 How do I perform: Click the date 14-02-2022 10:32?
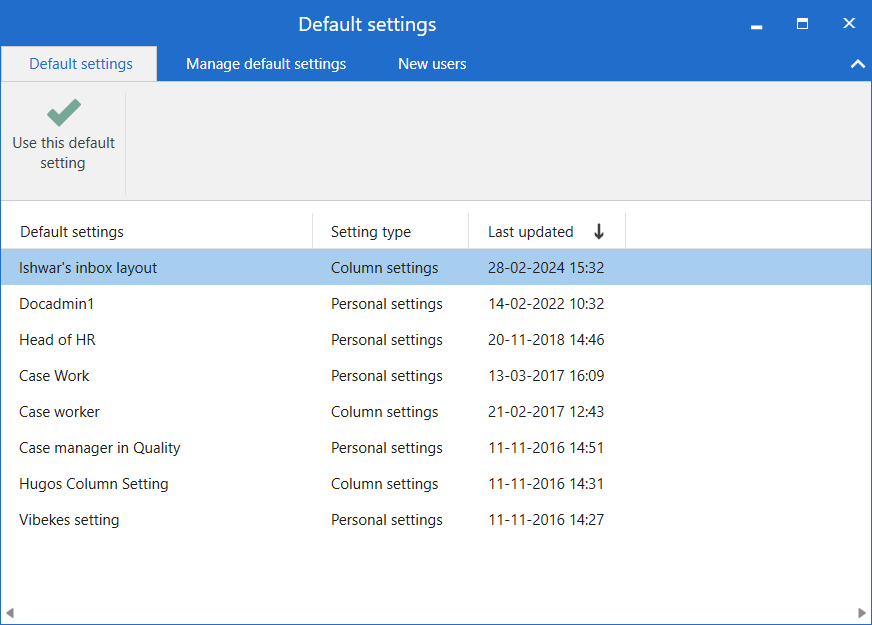click(x=546, y=304)
